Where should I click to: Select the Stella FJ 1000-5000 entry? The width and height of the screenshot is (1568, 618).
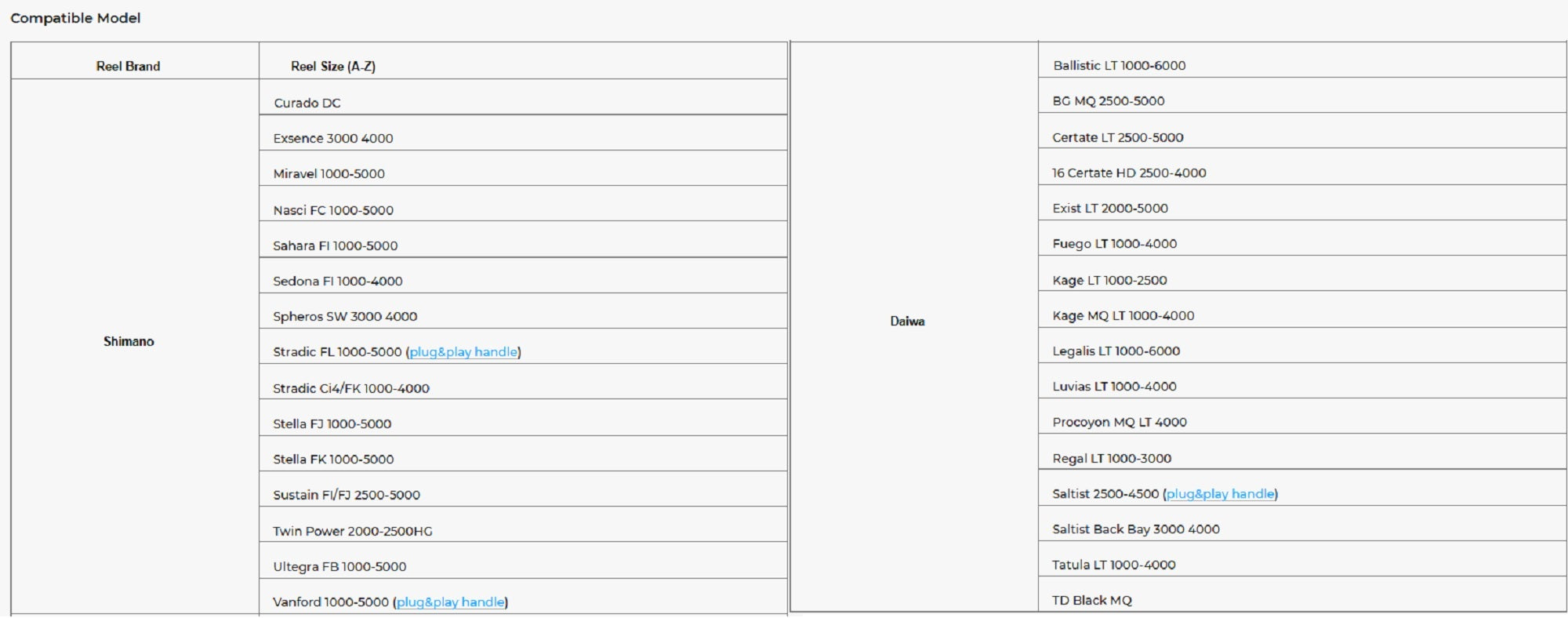[332, 424]
